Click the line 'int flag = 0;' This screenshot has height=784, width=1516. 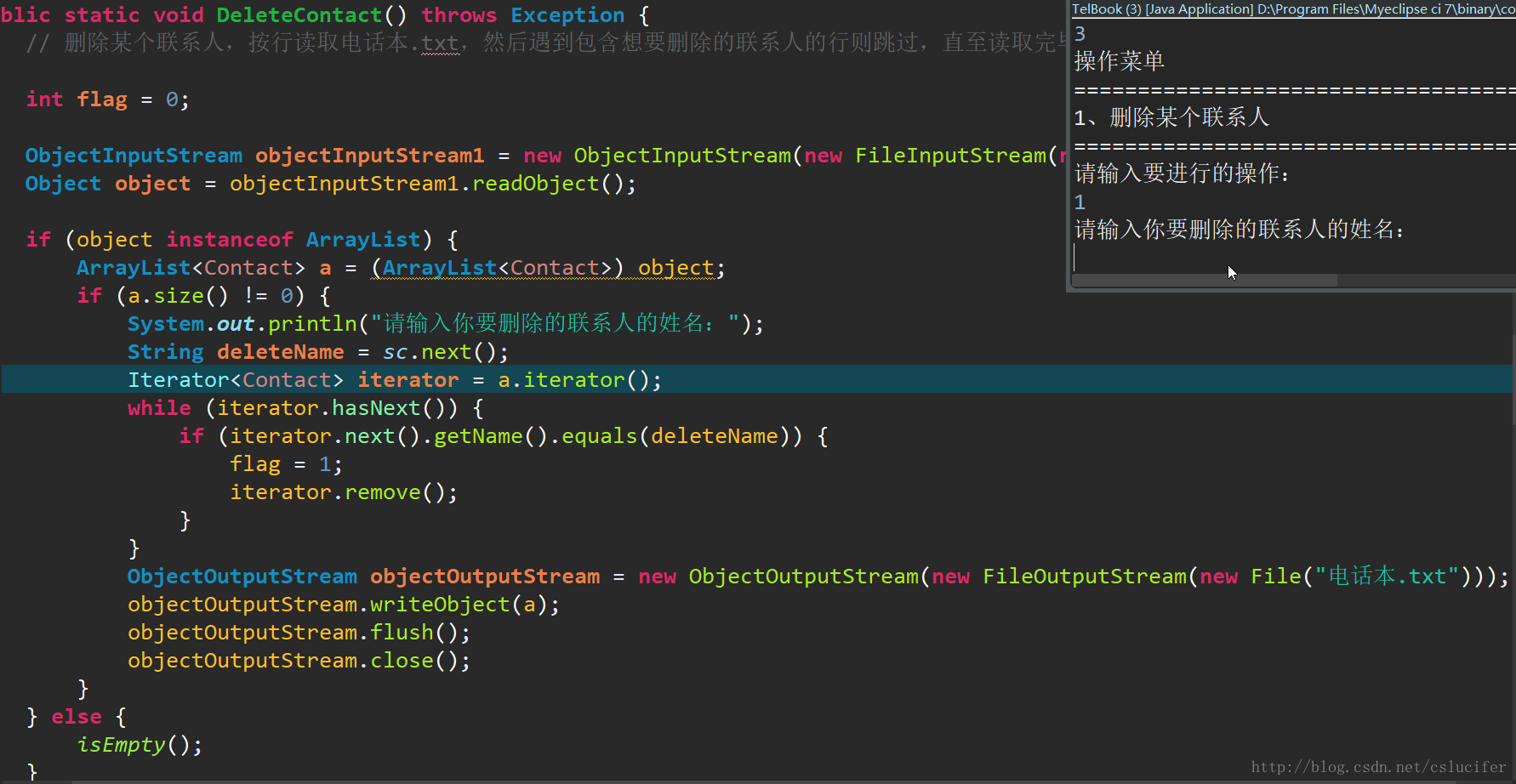coord(107,99)
